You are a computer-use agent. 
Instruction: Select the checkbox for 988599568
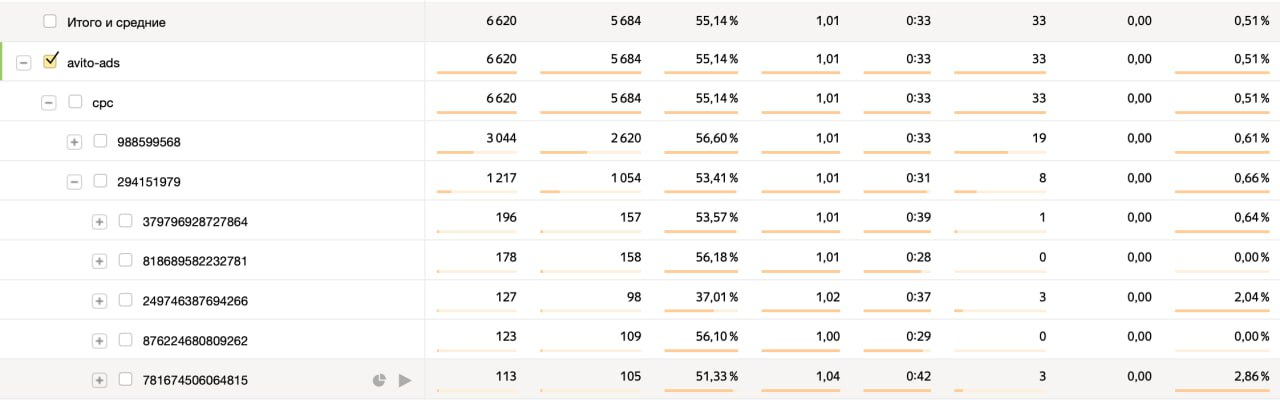click(100, 141)
